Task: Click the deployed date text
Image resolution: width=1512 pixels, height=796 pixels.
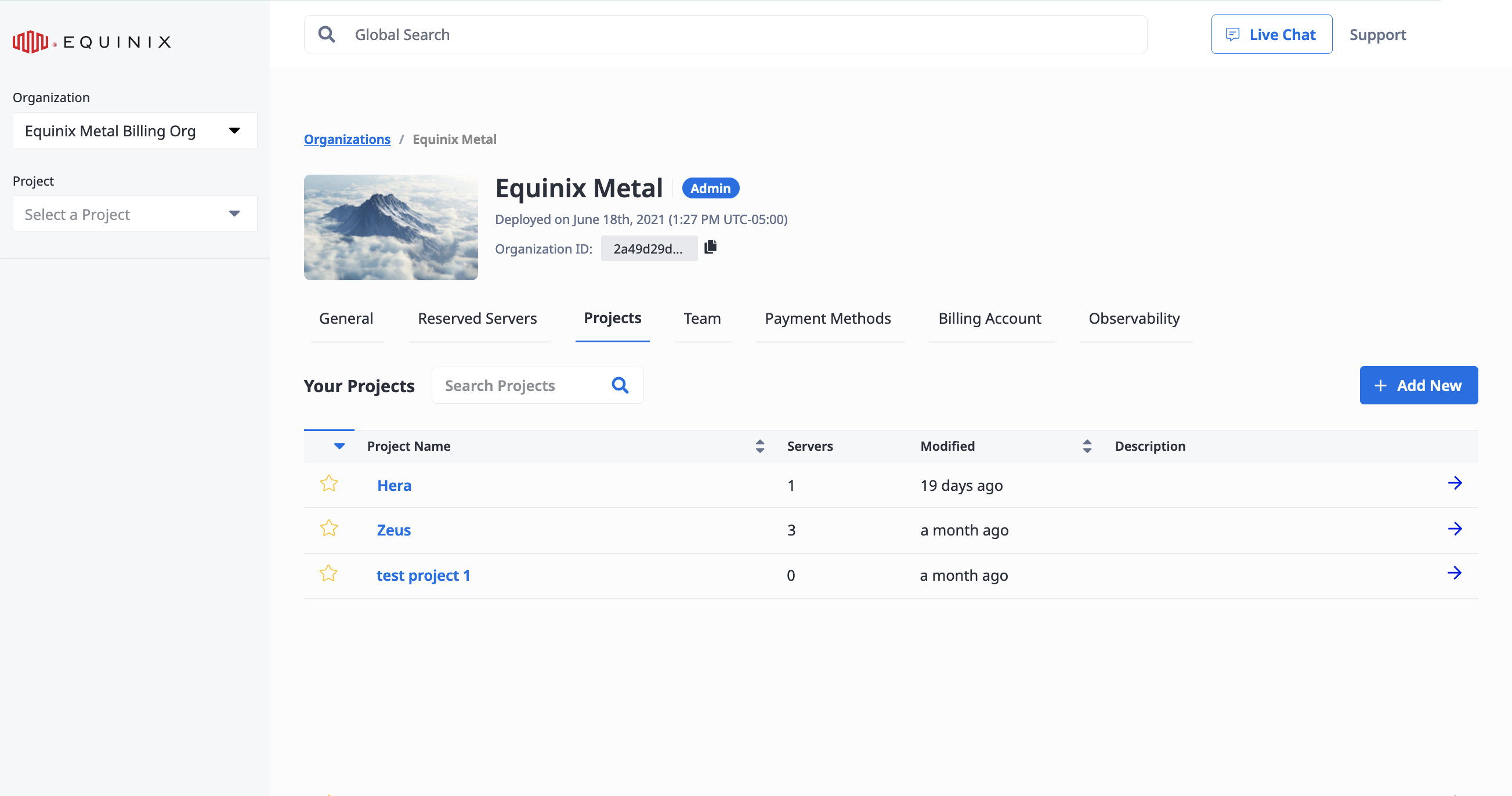Action: 641,219
